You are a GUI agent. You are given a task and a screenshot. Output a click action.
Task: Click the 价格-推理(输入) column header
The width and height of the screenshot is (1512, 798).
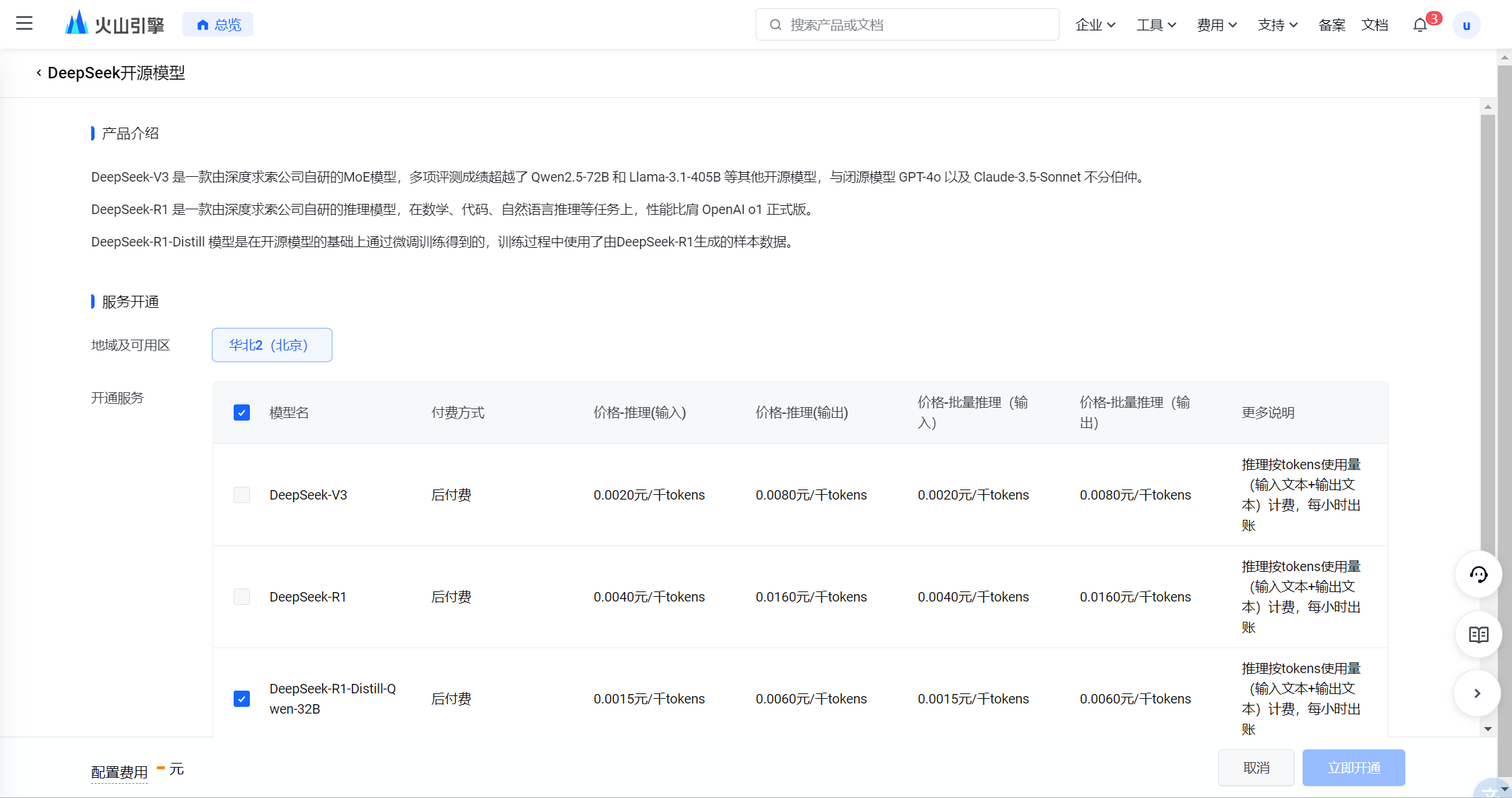(x=640, y=413)
